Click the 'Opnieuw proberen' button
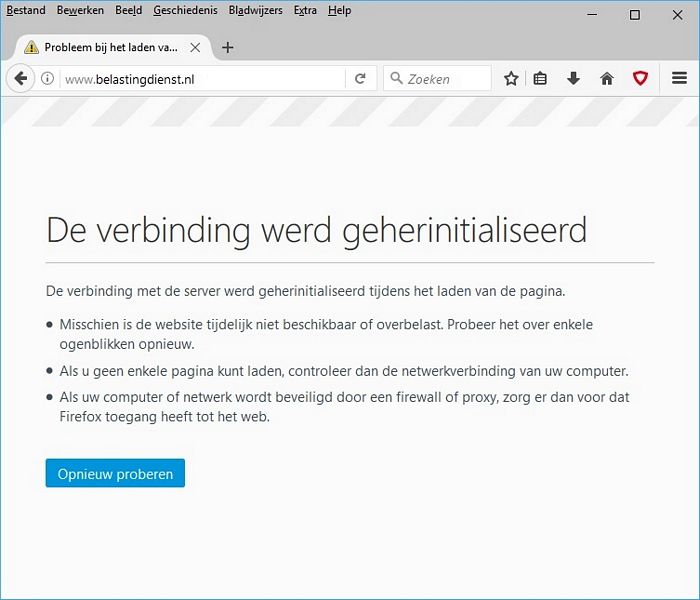 [x=115, y=474]
